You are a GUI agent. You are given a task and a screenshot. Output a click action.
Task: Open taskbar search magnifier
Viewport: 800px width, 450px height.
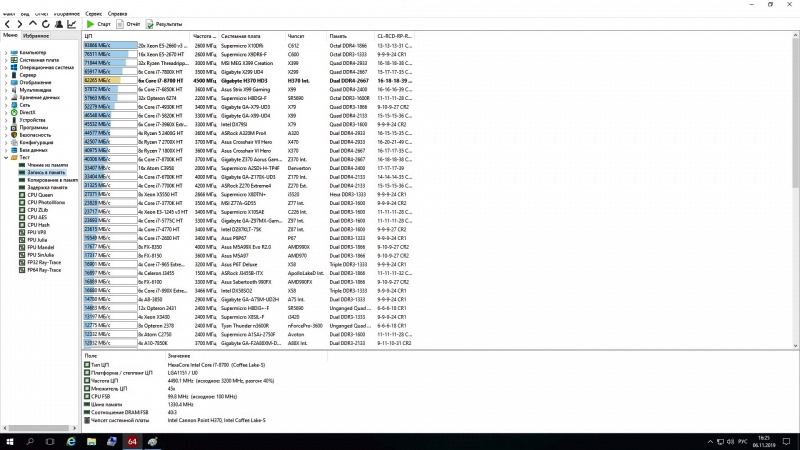[30, 442]
